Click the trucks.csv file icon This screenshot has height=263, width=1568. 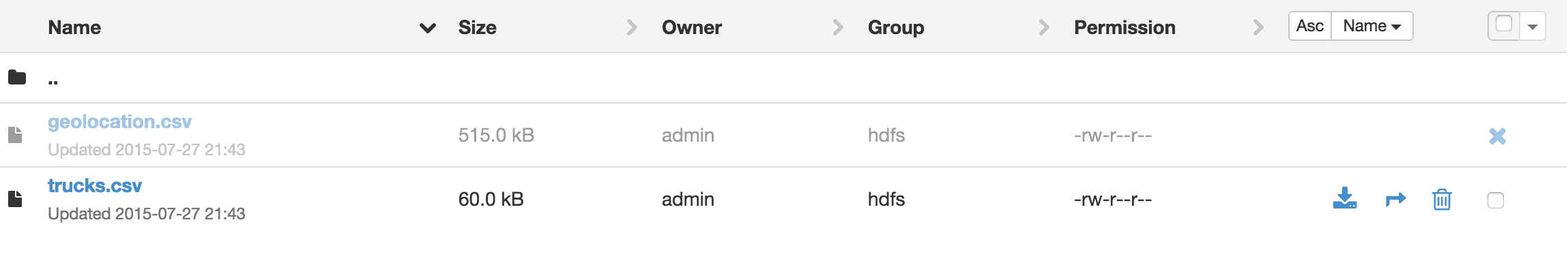(15, 199)
